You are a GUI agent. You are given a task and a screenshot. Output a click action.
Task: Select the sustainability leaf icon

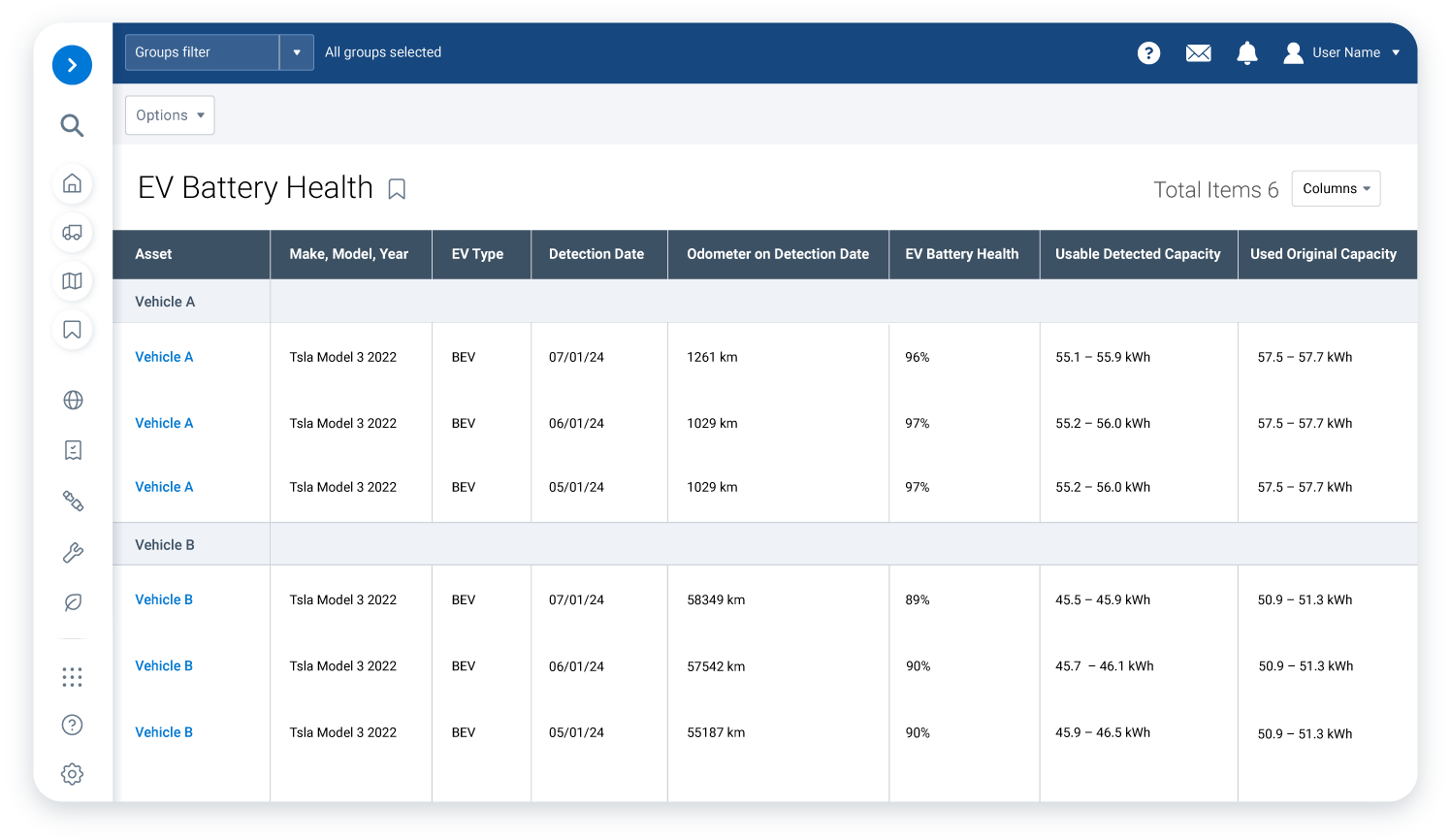(72, 602)
